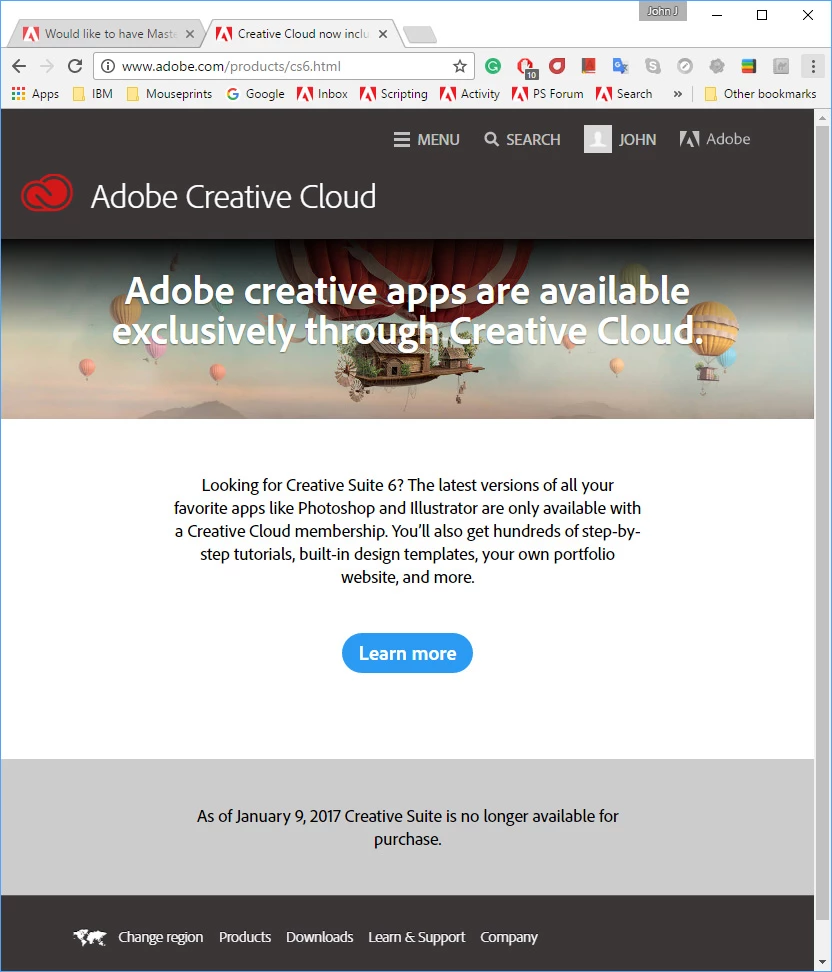
Task: Bookmark this page with the star icon
Action: 459,66
